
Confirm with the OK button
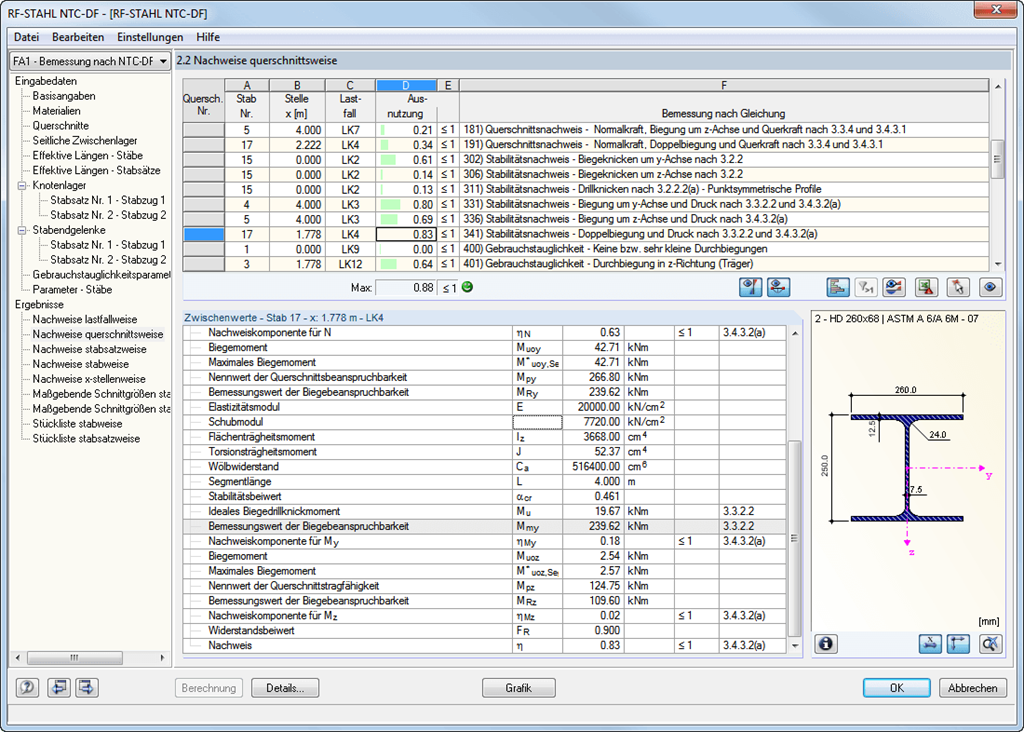point(897,688)
